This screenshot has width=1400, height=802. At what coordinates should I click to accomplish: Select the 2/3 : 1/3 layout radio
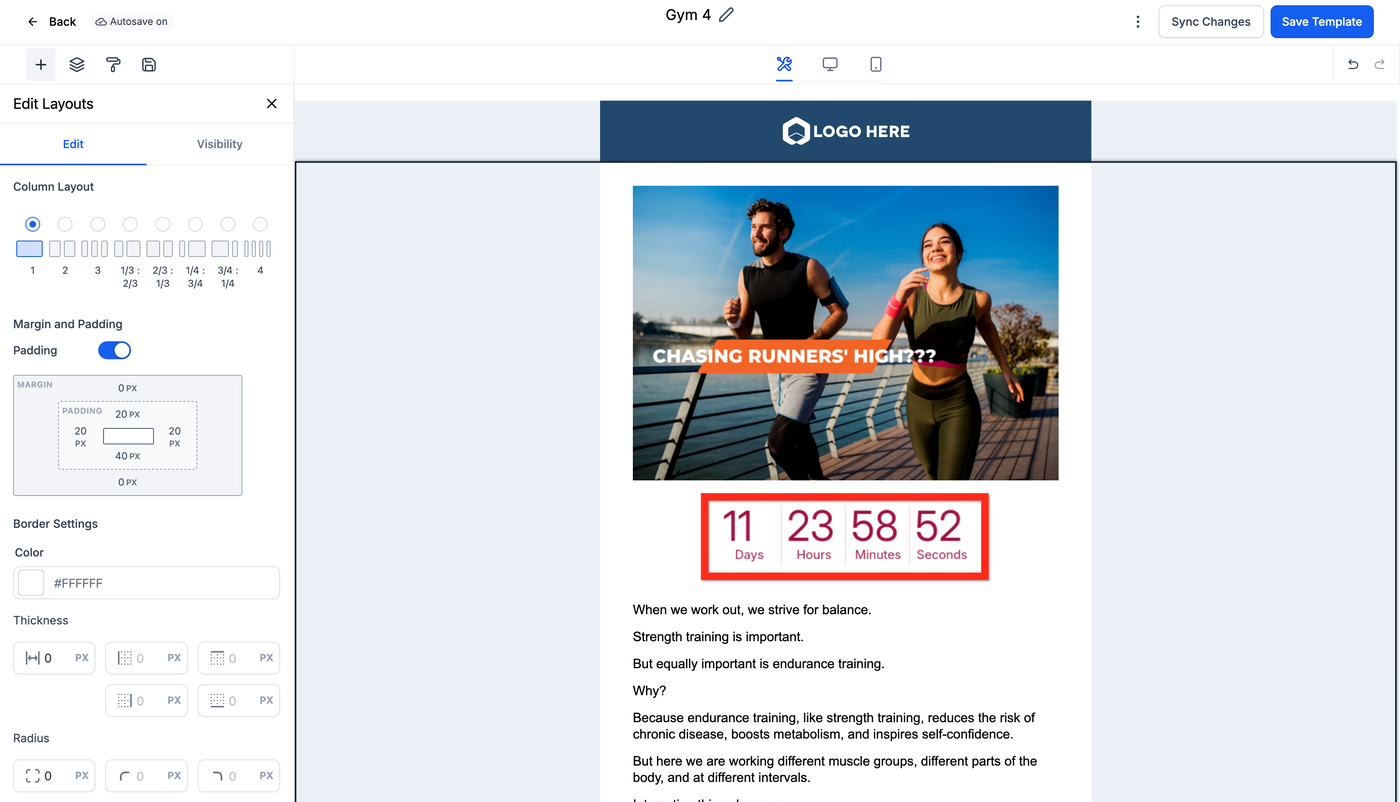click(x=162, y=224)
